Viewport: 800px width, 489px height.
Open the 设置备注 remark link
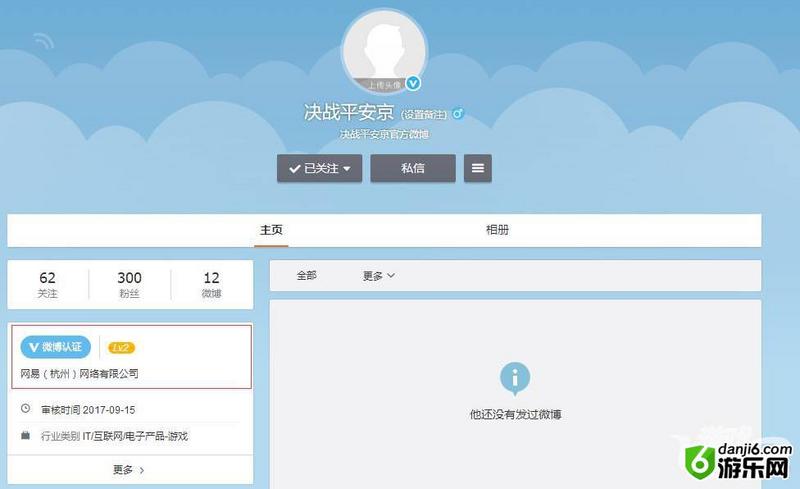423,114
